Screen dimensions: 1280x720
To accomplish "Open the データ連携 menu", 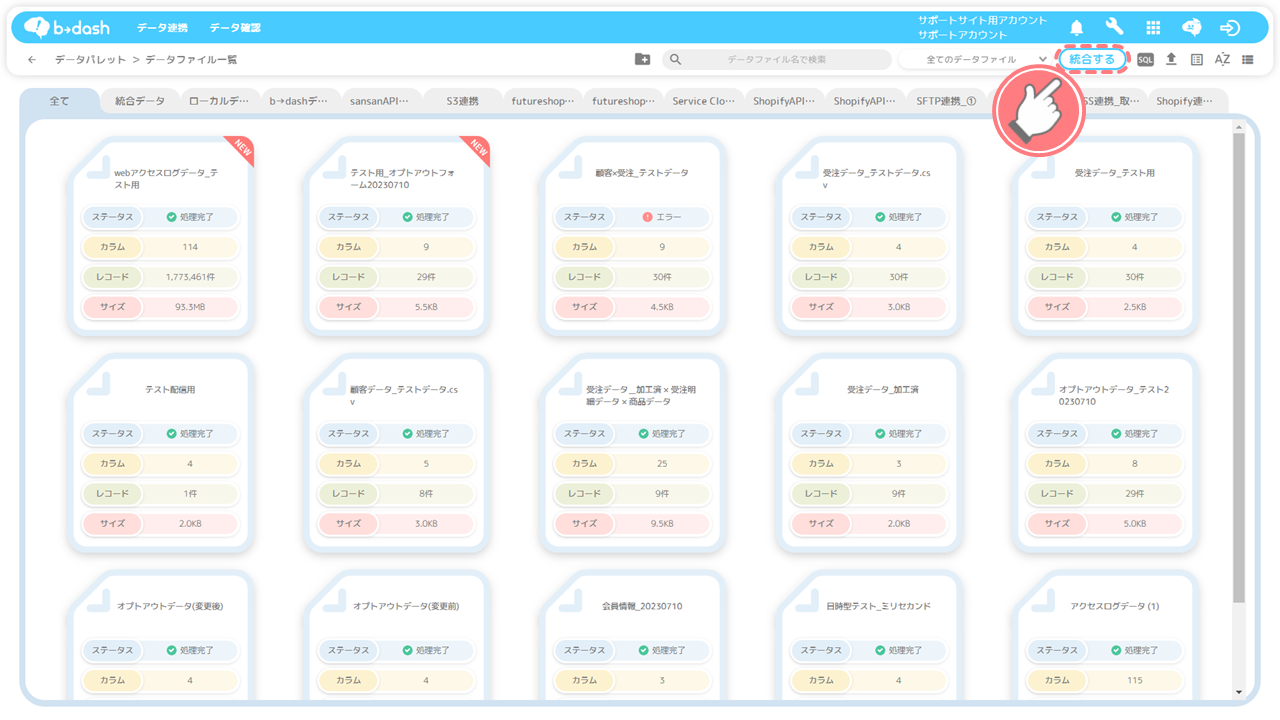I will pyautogui.click(x=162, y=28).
